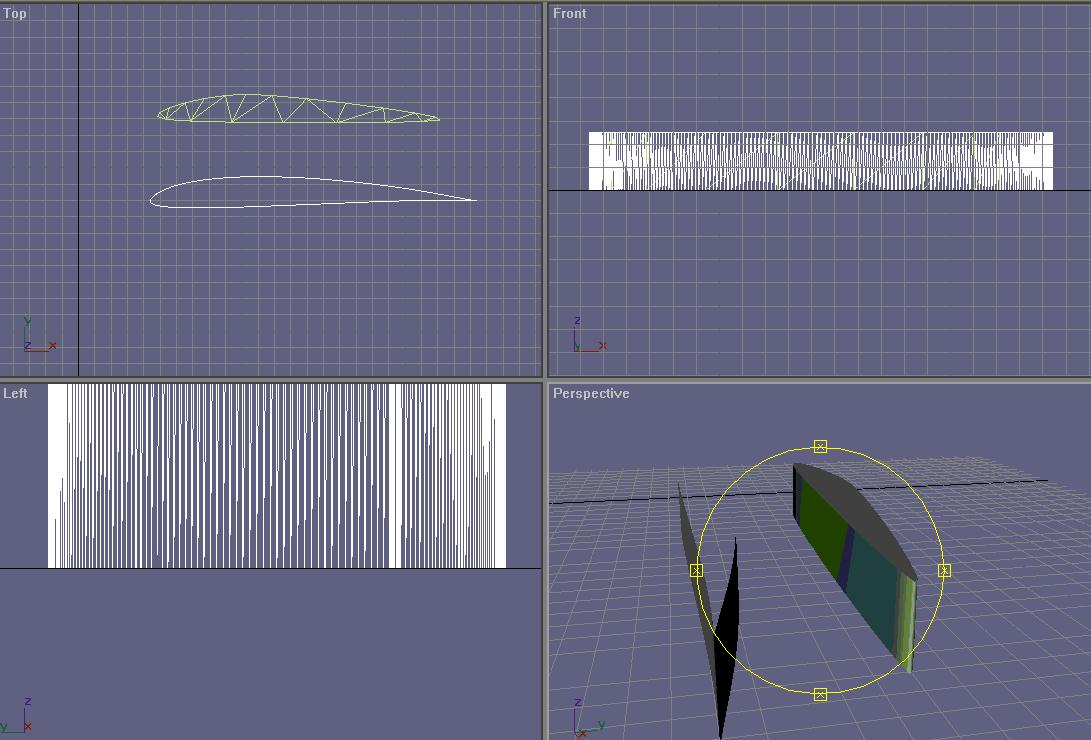Select the thin black airfoil shape in Perspective viewport

726,636
